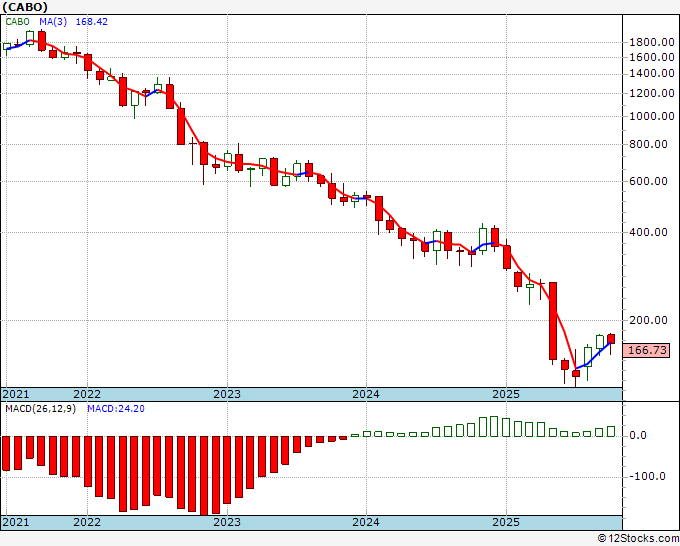Image resolution: width=680 pixels, height=546 pixels.
Task: Click the final green MACD histogram bar
Action: pyautogui.click(x=611, y=432)
